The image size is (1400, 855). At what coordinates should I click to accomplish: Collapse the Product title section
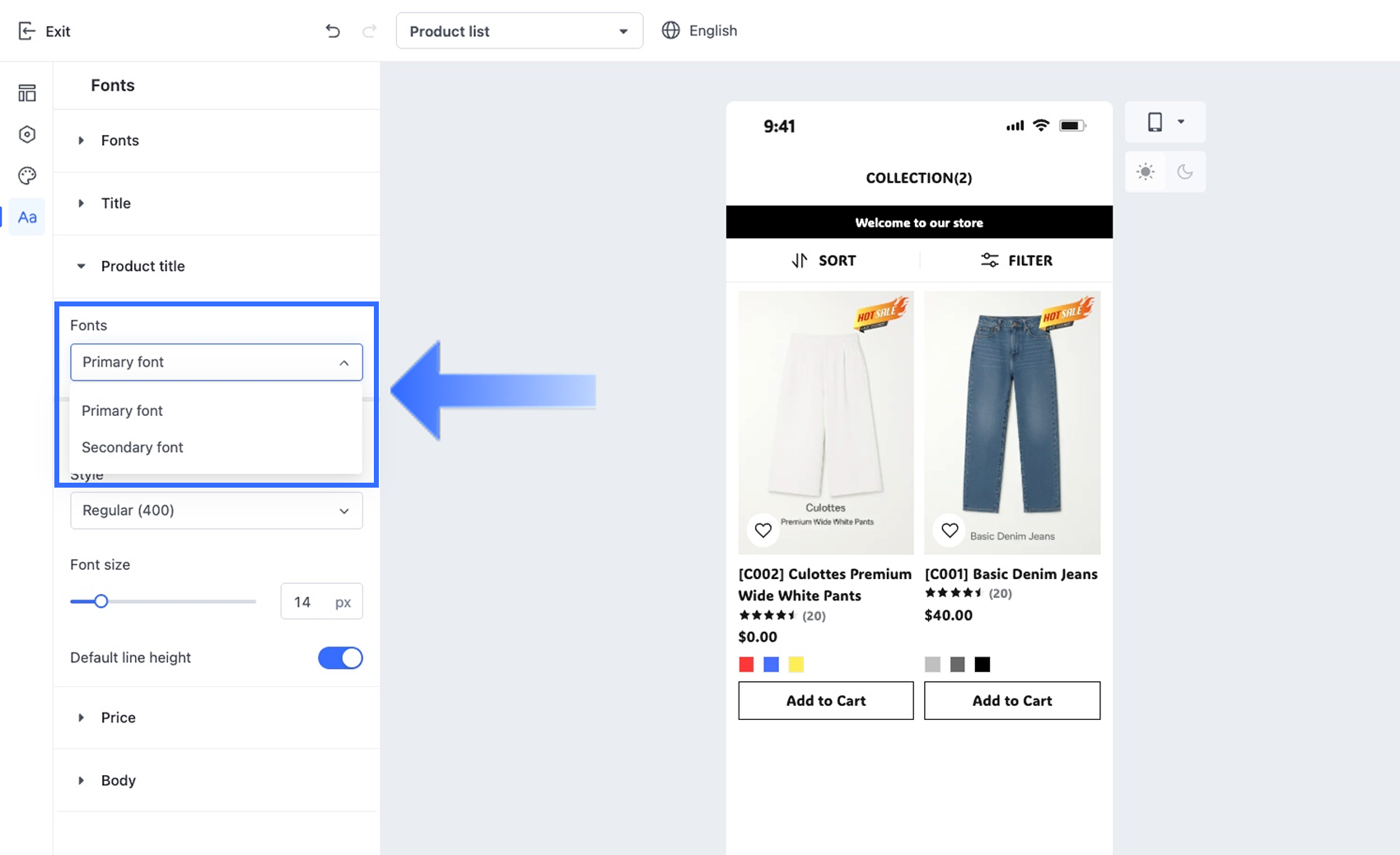pos(142,266)
